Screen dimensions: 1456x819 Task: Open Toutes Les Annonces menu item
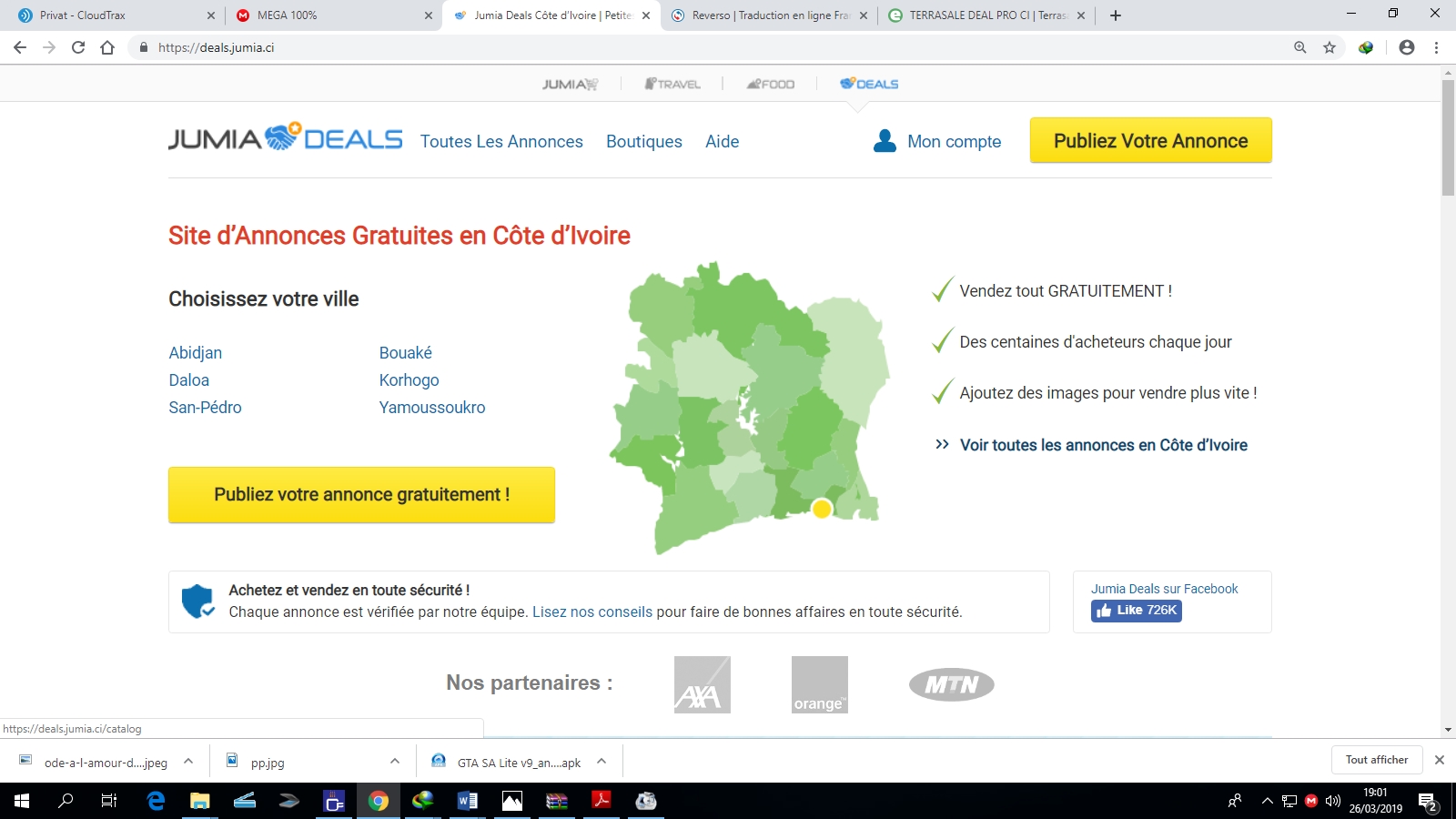[x=501, y=141]
